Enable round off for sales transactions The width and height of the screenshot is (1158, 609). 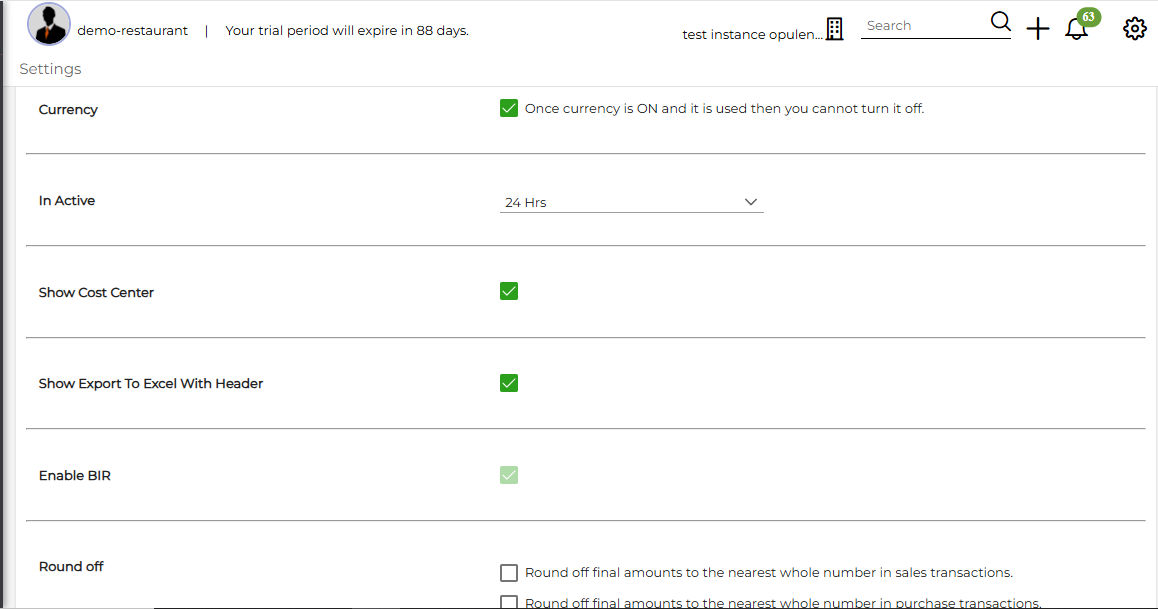(x=509, y=573)
